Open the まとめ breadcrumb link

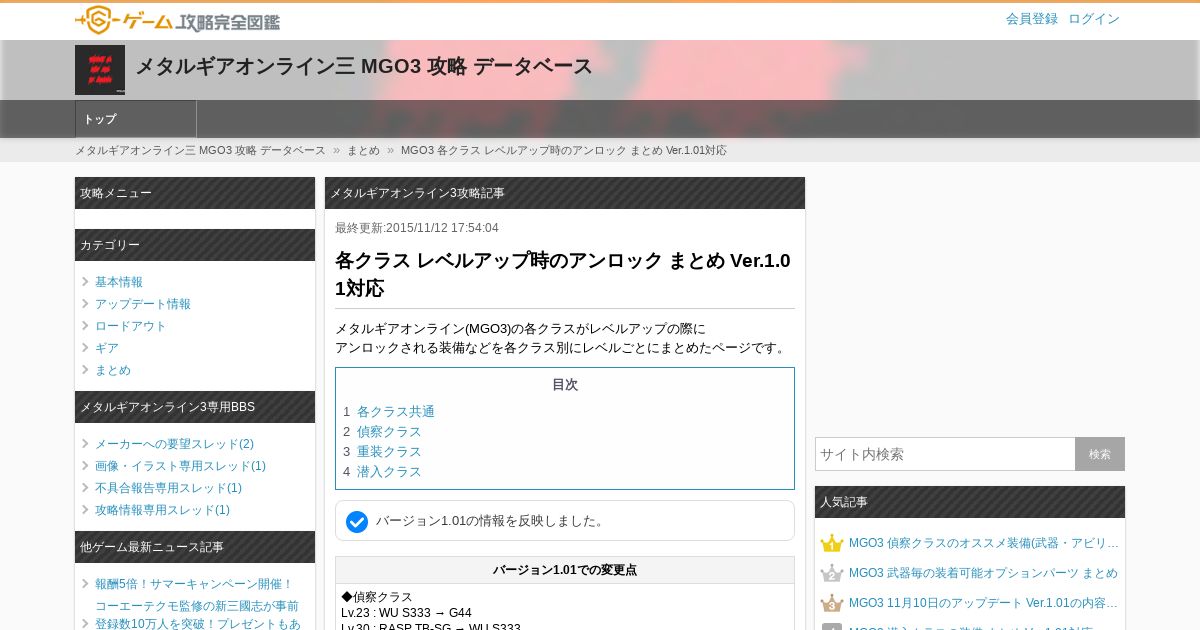363,150
